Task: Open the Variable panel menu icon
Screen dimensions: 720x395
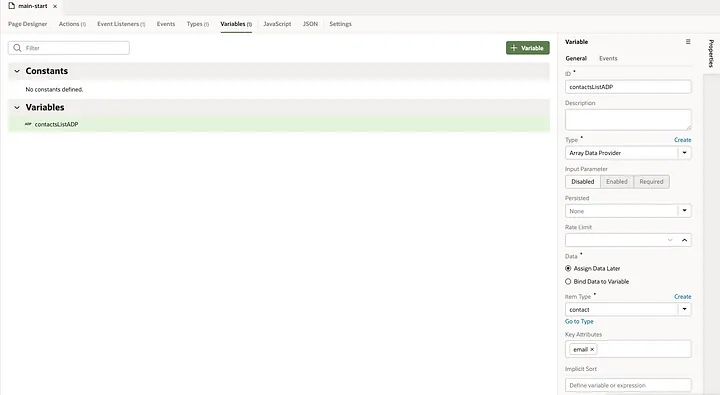Action: coord(688,41)
